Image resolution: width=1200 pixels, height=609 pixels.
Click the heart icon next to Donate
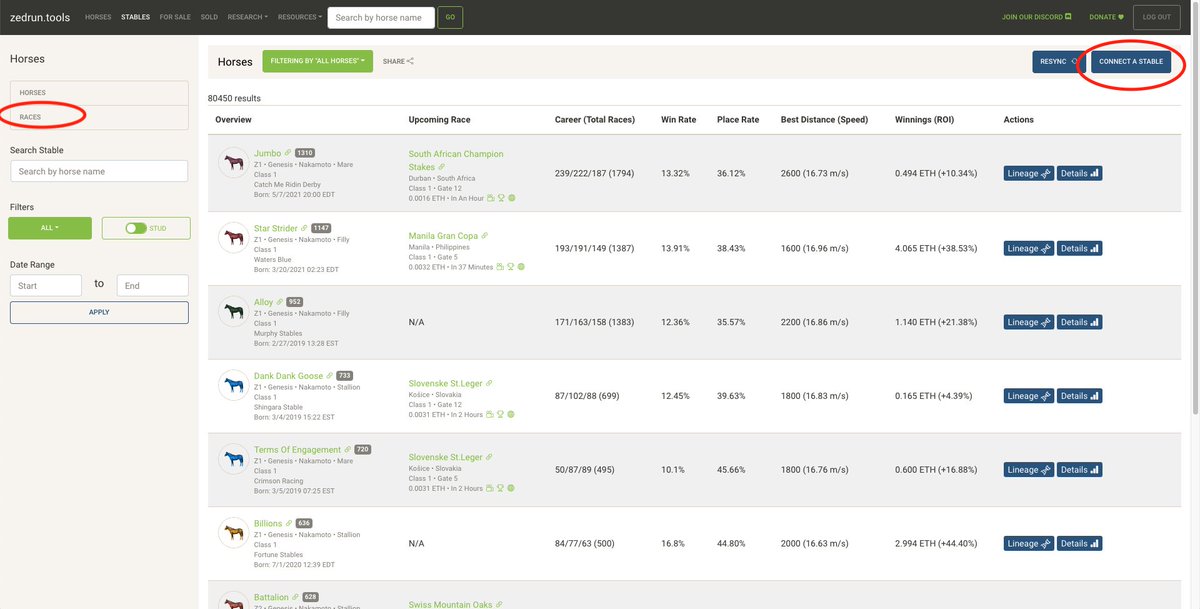coord(1121,17)
